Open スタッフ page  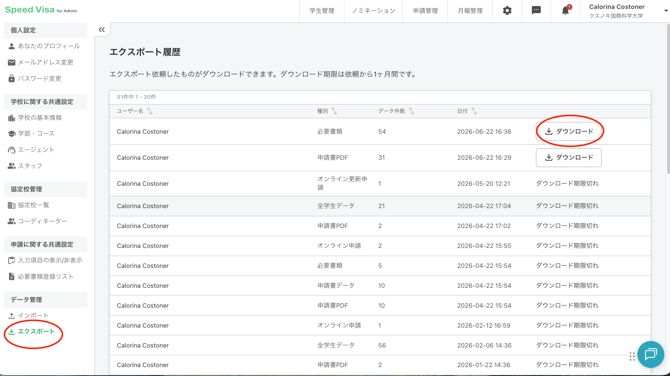click(x=25, y=166)
